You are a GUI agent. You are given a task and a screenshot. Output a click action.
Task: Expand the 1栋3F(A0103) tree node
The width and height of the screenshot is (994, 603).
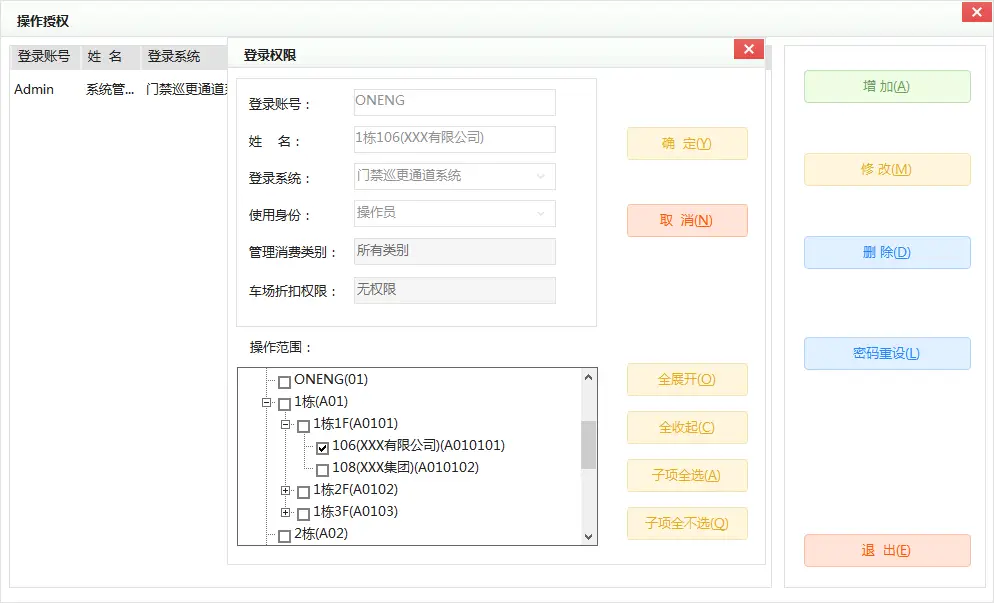pos(286,512)
